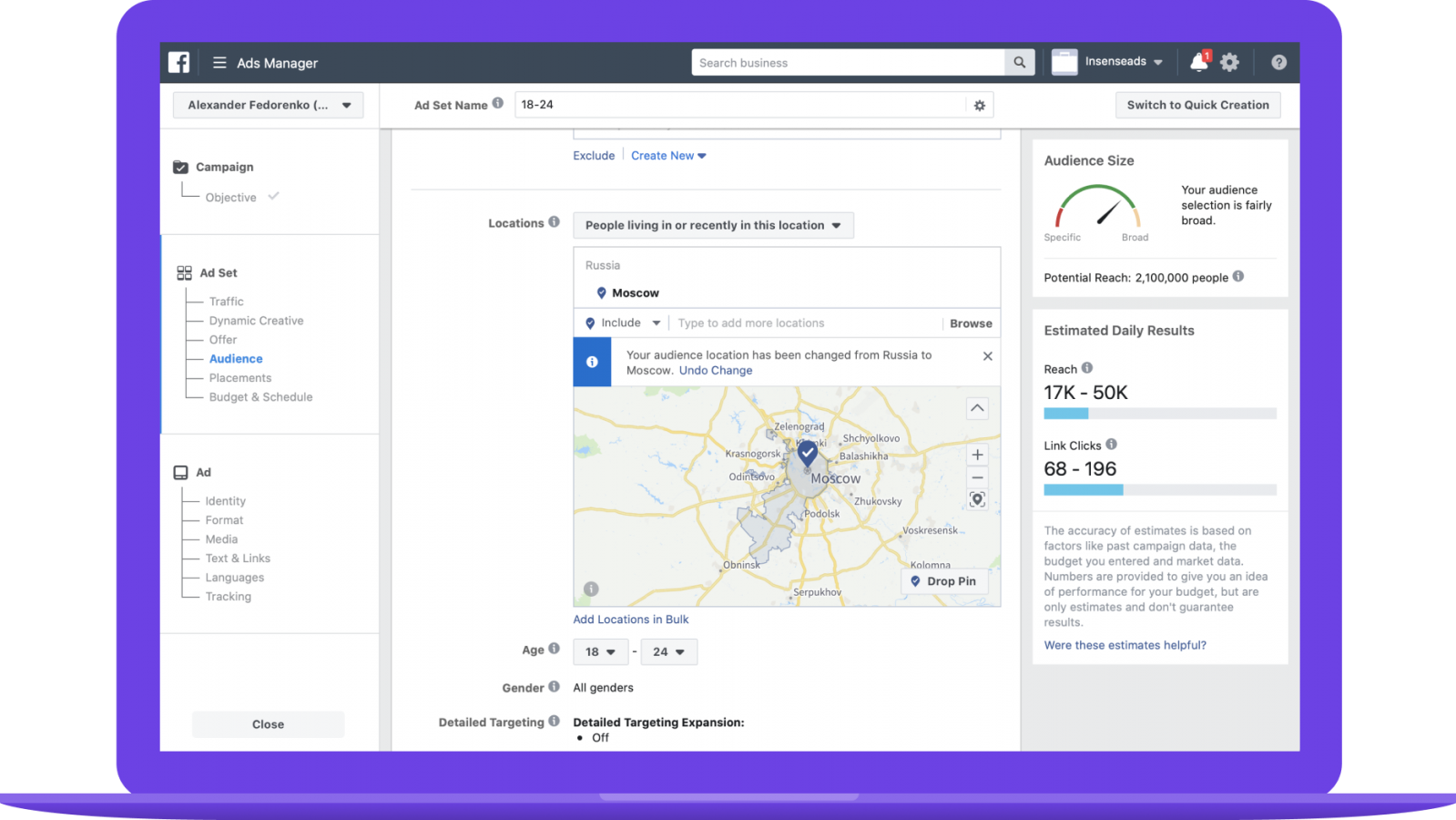
Task: Open the minimum age 18 dropdown
Action: click(x=600, y=652)
